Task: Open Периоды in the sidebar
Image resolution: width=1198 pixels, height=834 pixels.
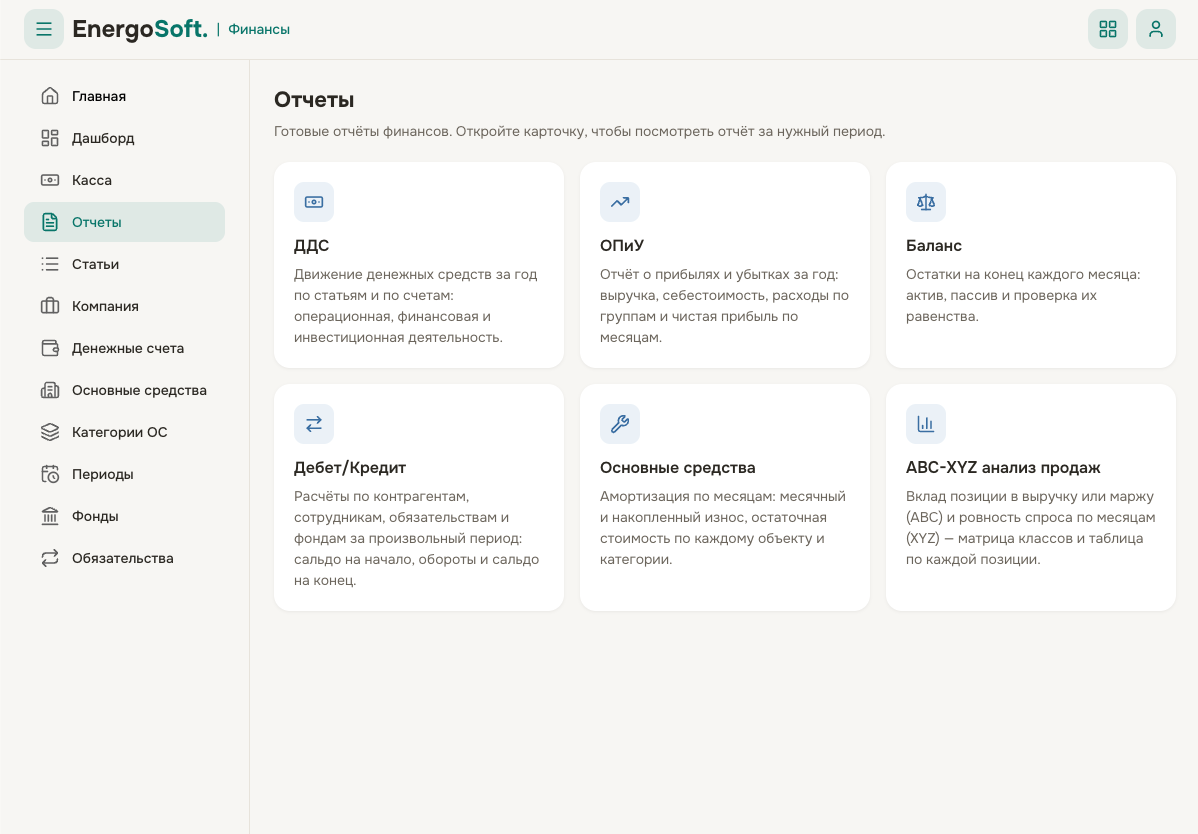Action: [125, 474]
